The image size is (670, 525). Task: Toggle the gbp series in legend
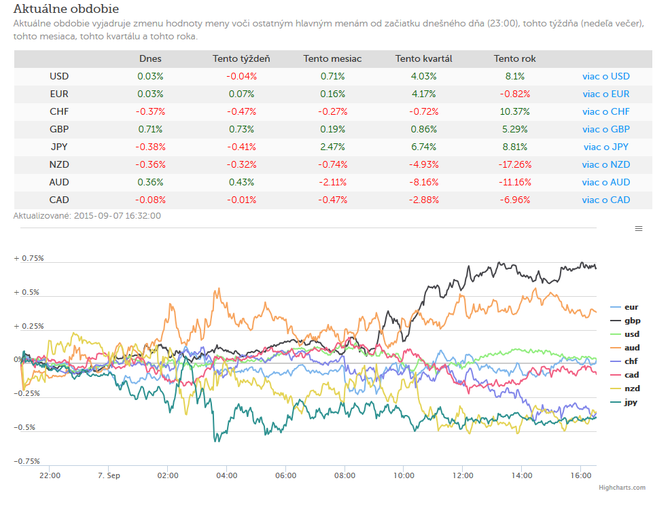[625, 320]
